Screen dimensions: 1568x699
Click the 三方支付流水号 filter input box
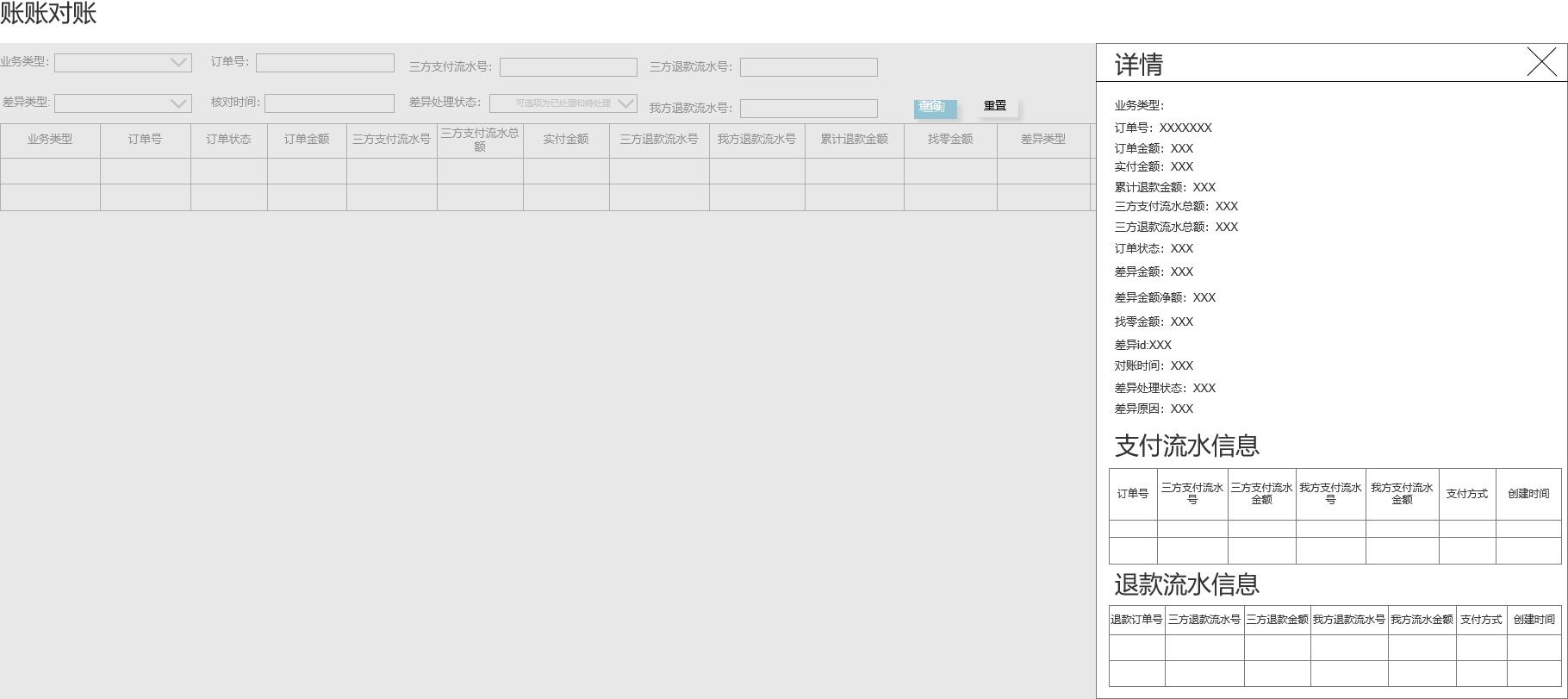coord(569,67)
